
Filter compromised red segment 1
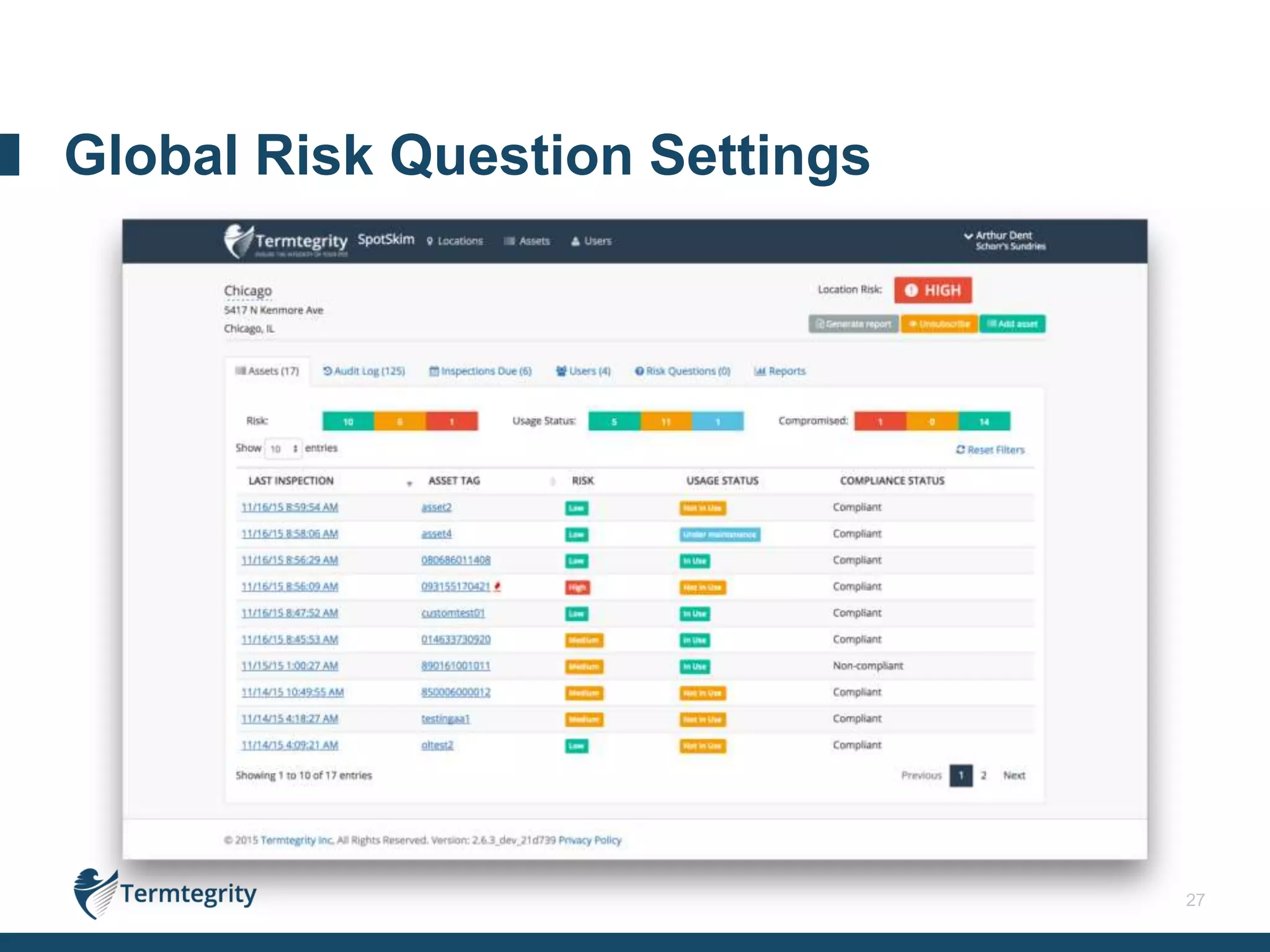[x=880, y=421]
